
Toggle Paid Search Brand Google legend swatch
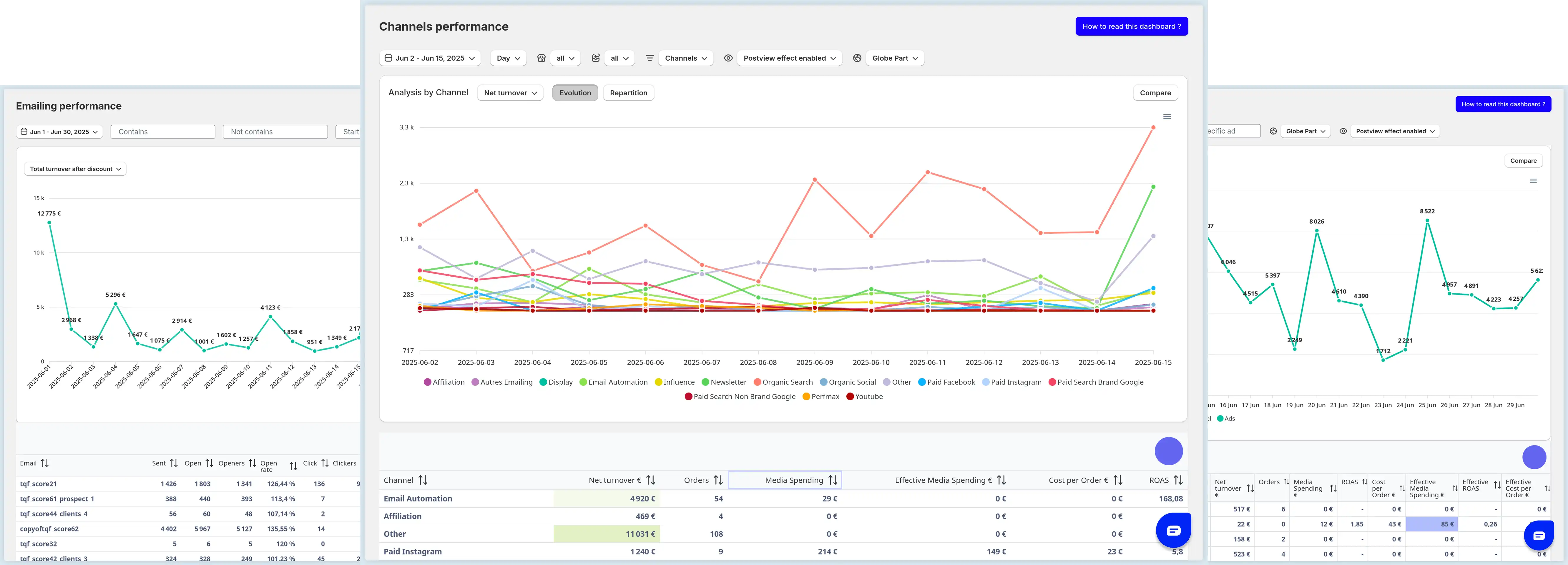coord(1052,382)
